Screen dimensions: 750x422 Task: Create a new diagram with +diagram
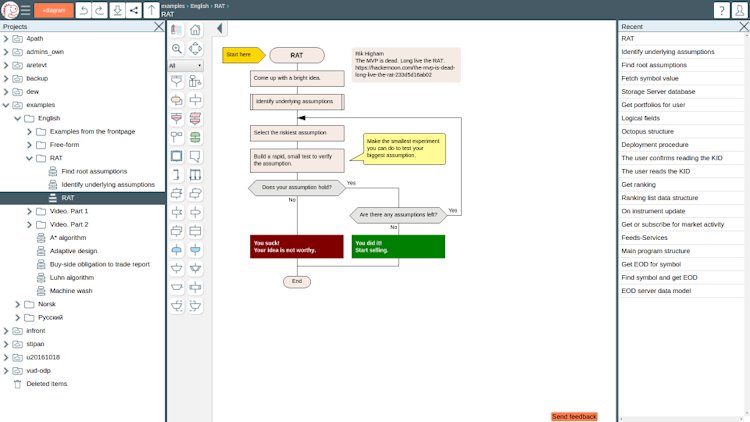(x=54, y=10)
